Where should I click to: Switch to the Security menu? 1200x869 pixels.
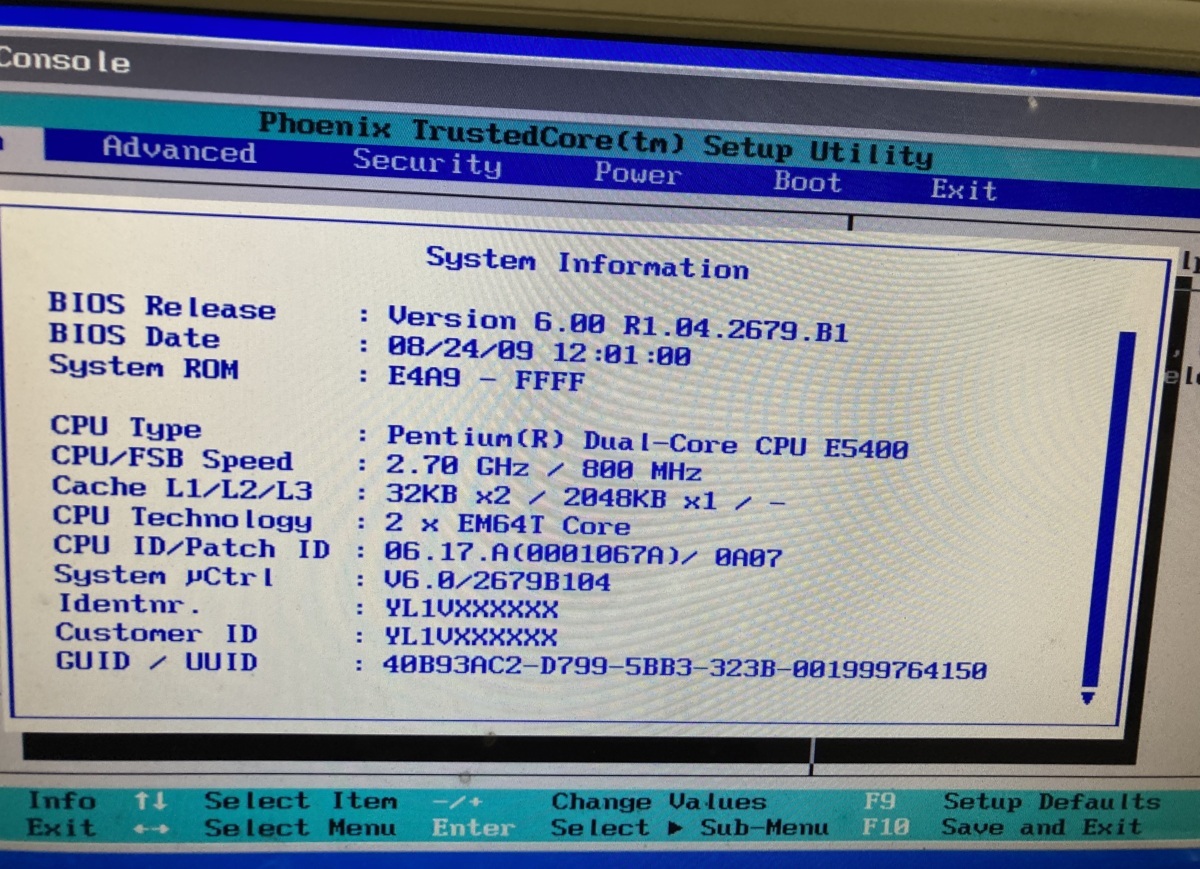click(x=427, y=161)
